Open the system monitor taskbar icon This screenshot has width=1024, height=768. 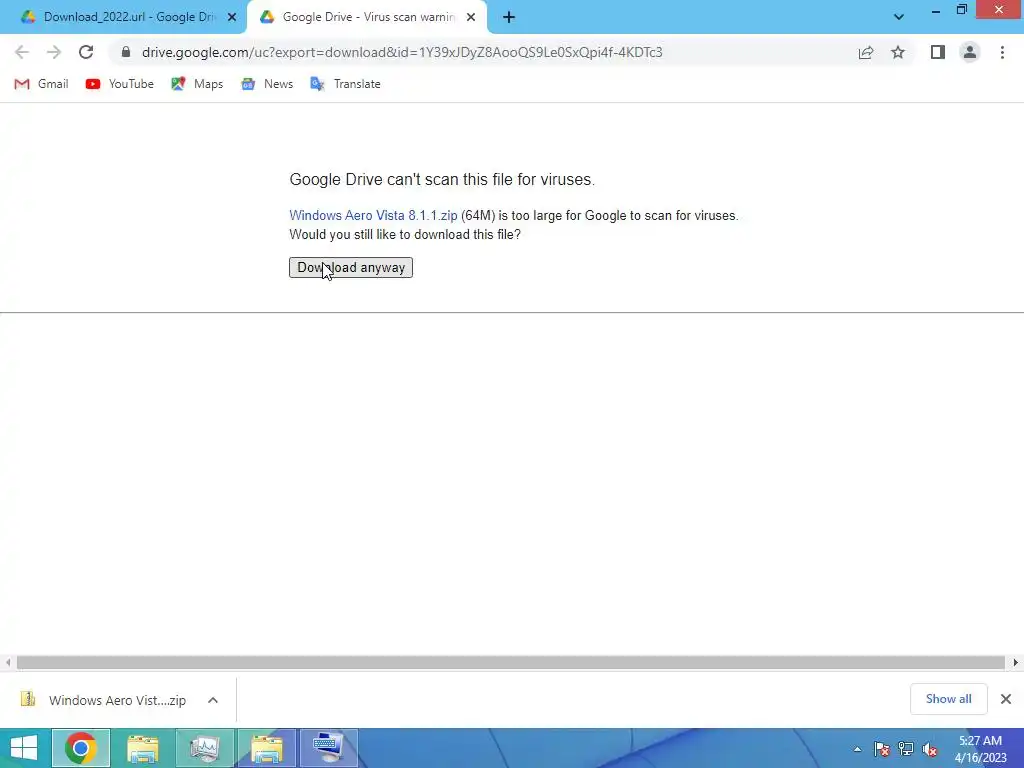coord(204,748)
